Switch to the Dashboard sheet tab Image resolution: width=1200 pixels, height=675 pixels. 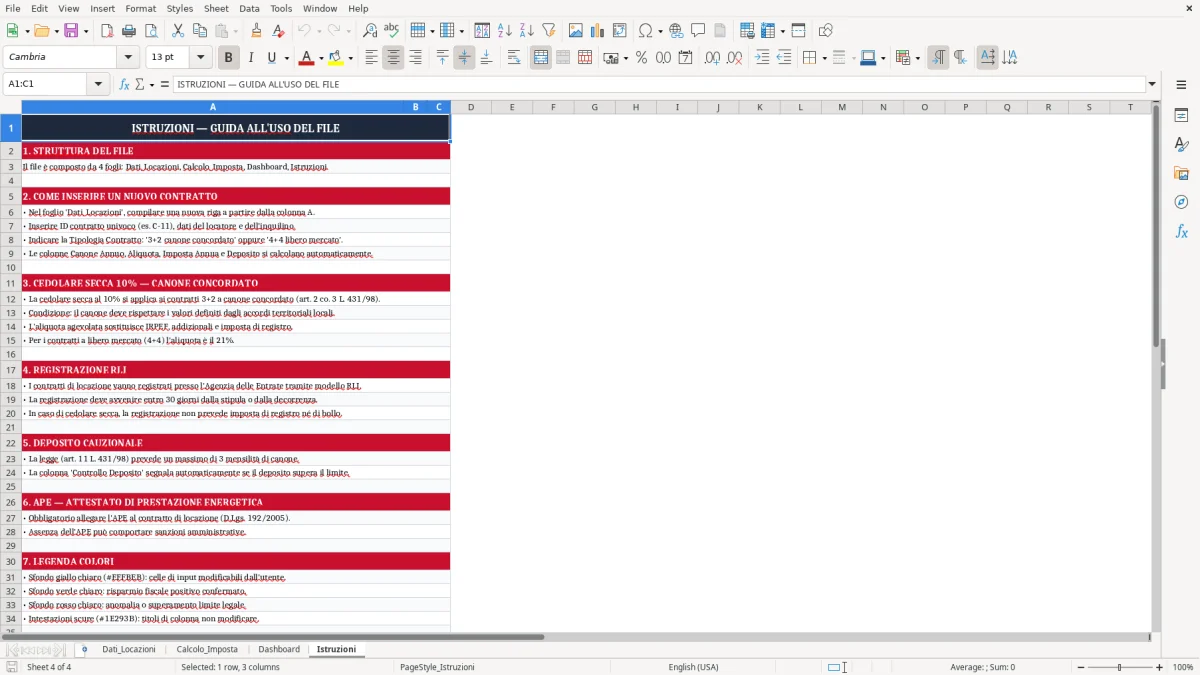tap(279, 649)
